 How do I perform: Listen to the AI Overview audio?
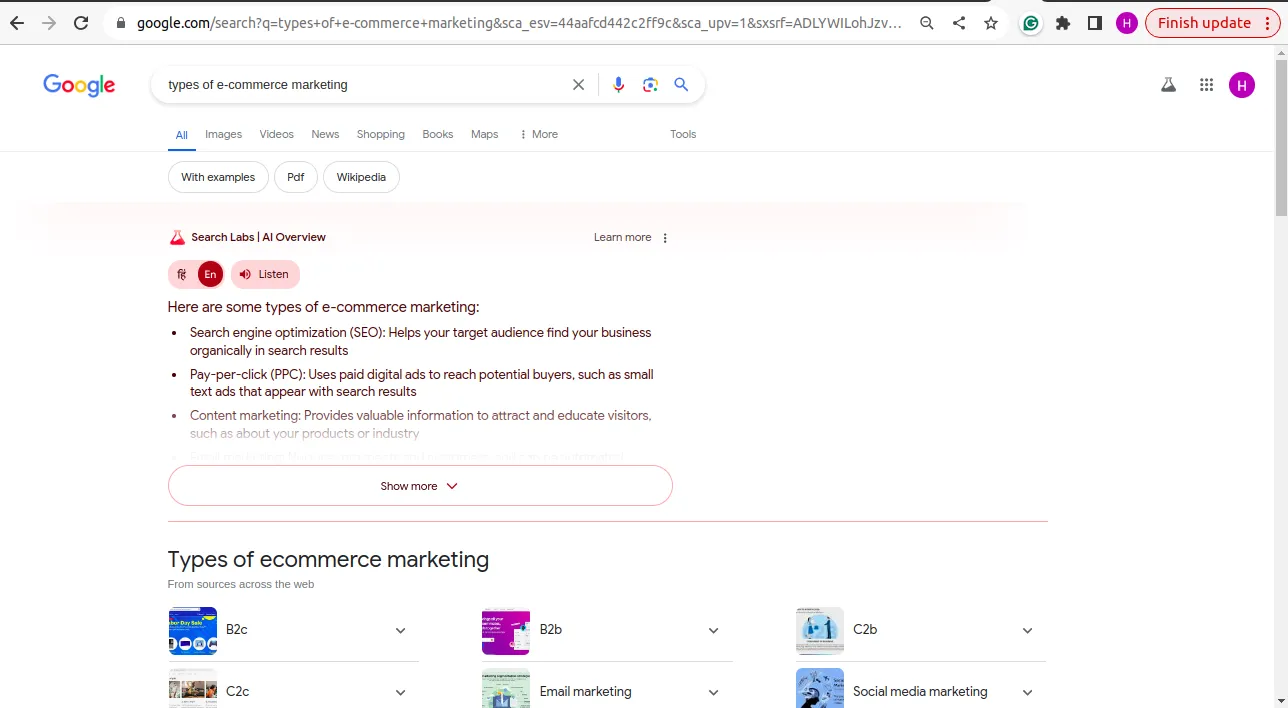(x=265, y=274)
